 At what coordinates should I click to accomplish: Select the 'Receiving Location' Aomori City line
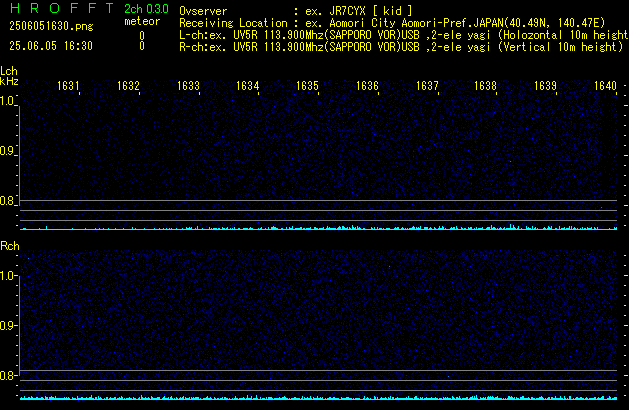[392, 23]
